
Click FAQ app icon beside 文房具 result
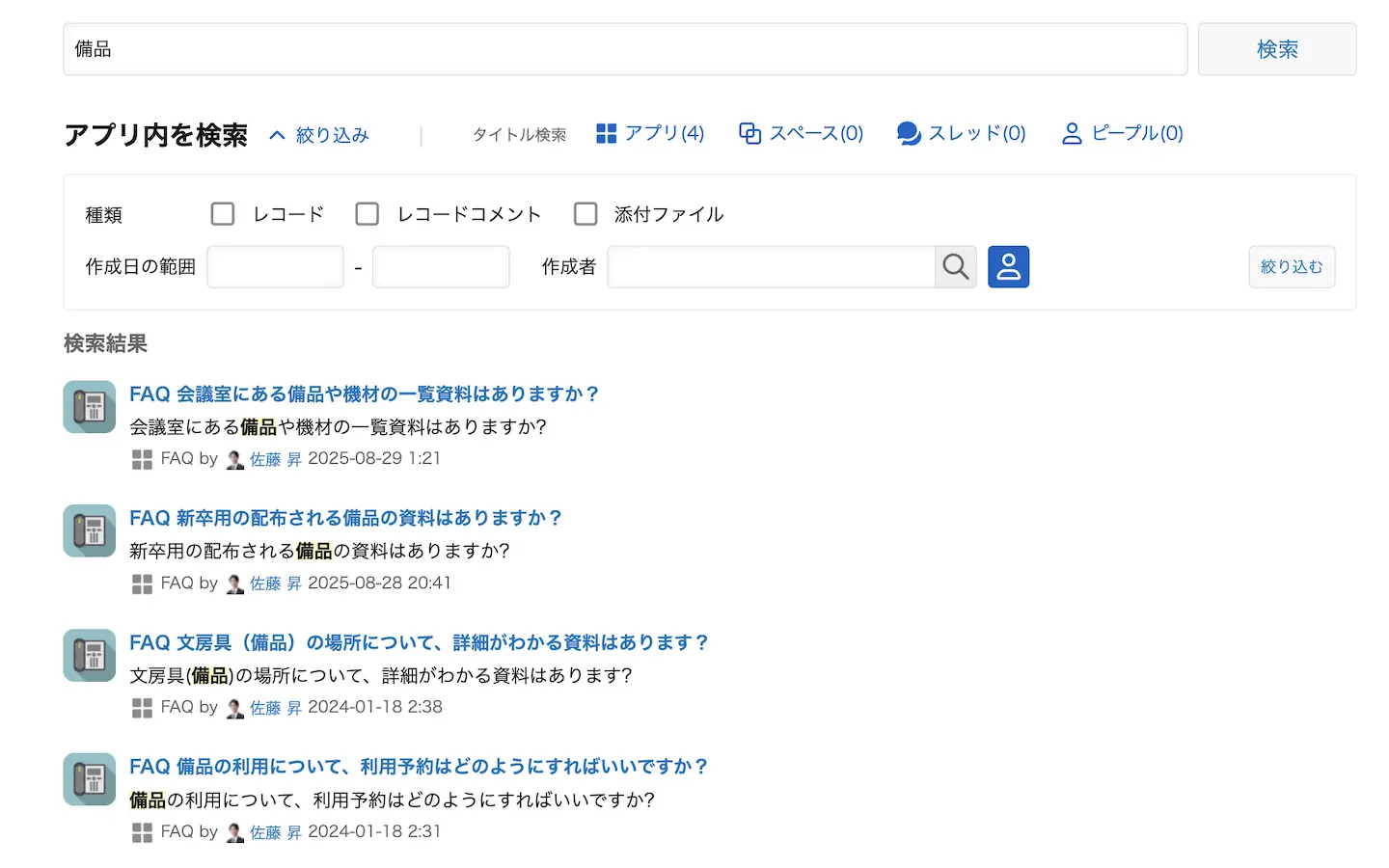(90, 656)
